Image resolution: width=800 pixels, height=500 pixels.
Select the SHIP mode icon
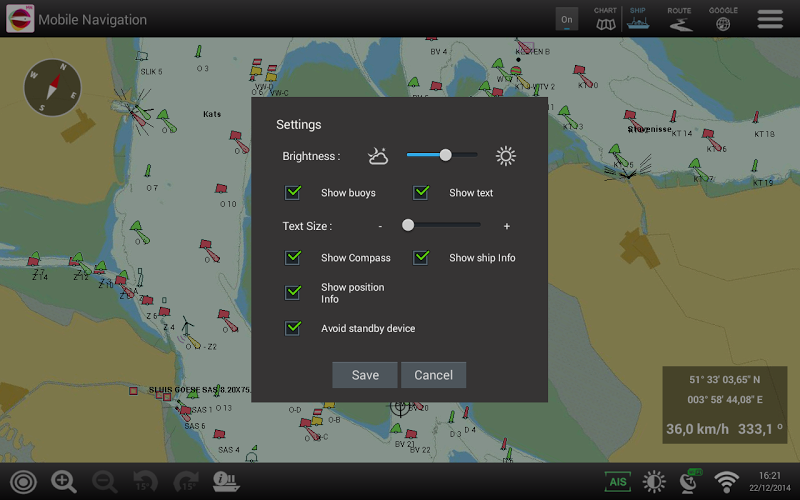pos(638,19)
